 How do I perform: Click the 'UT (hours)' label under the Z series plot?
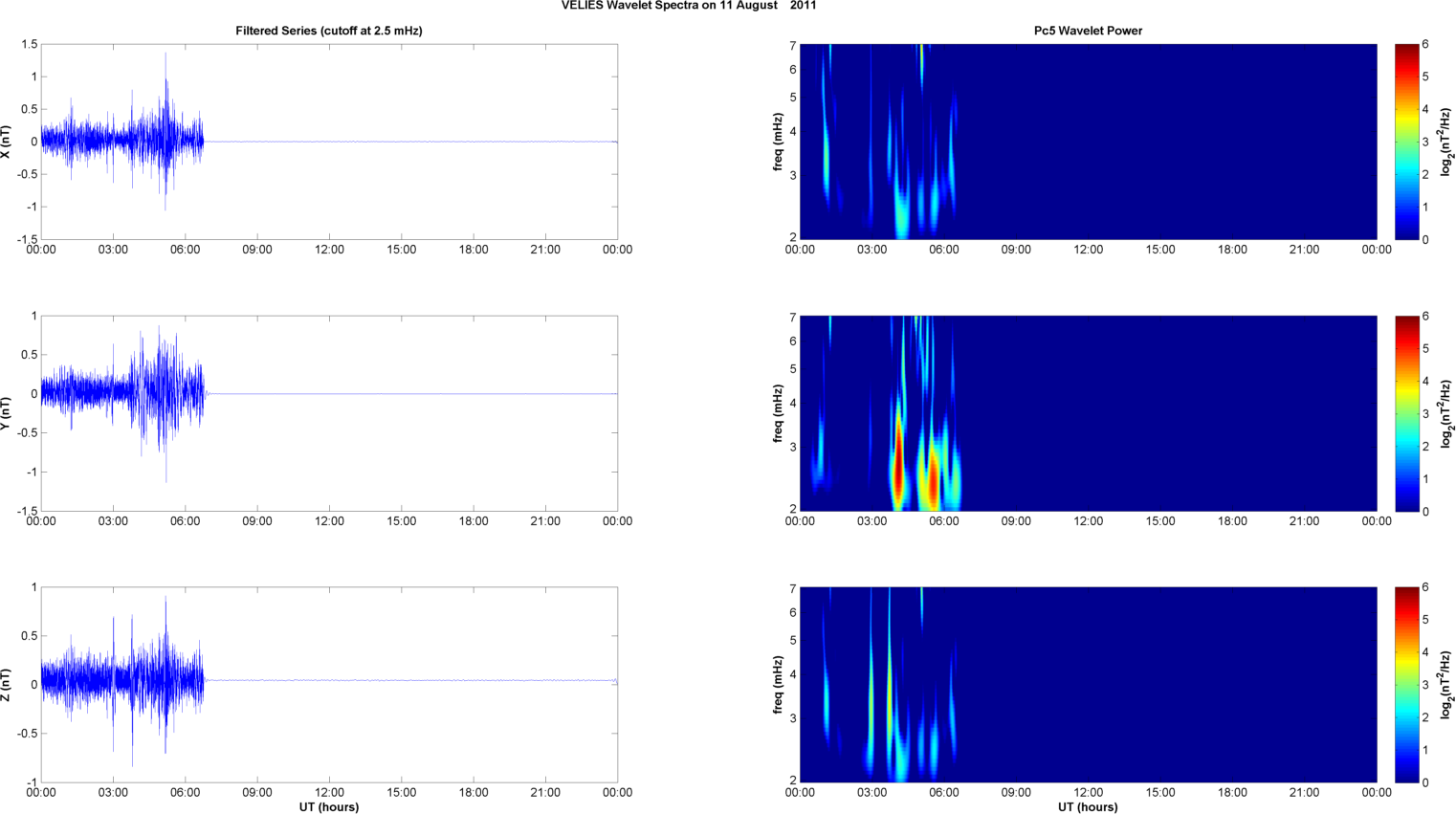329,807
